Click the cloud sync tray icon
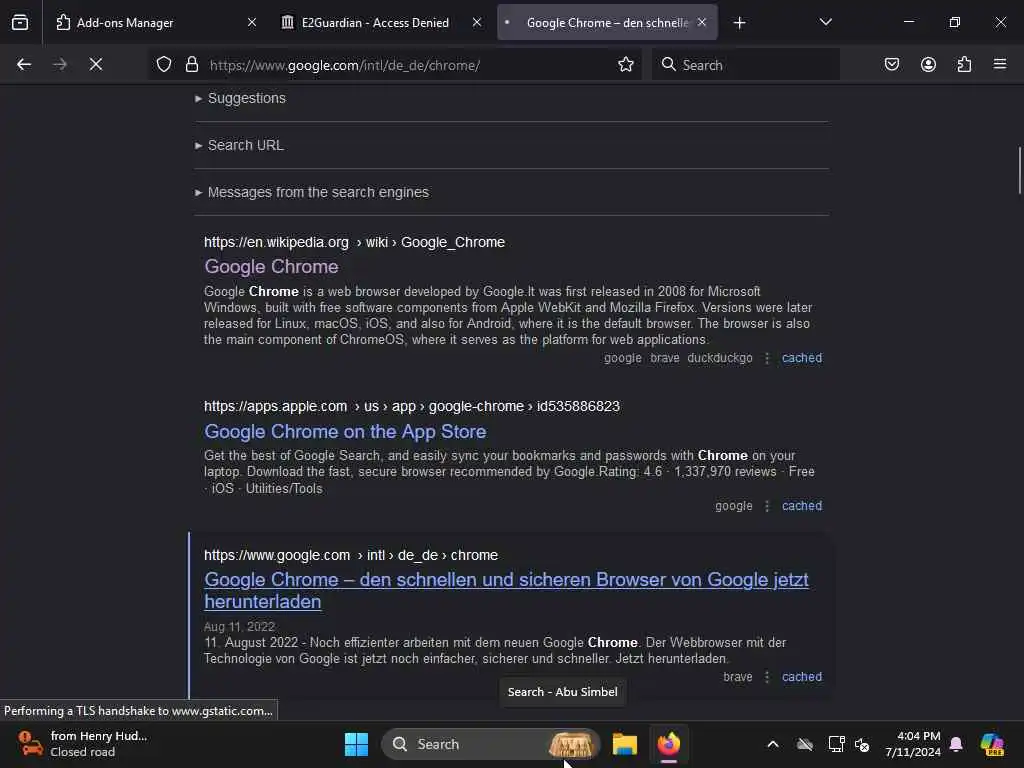 click(x=805, y=744)
